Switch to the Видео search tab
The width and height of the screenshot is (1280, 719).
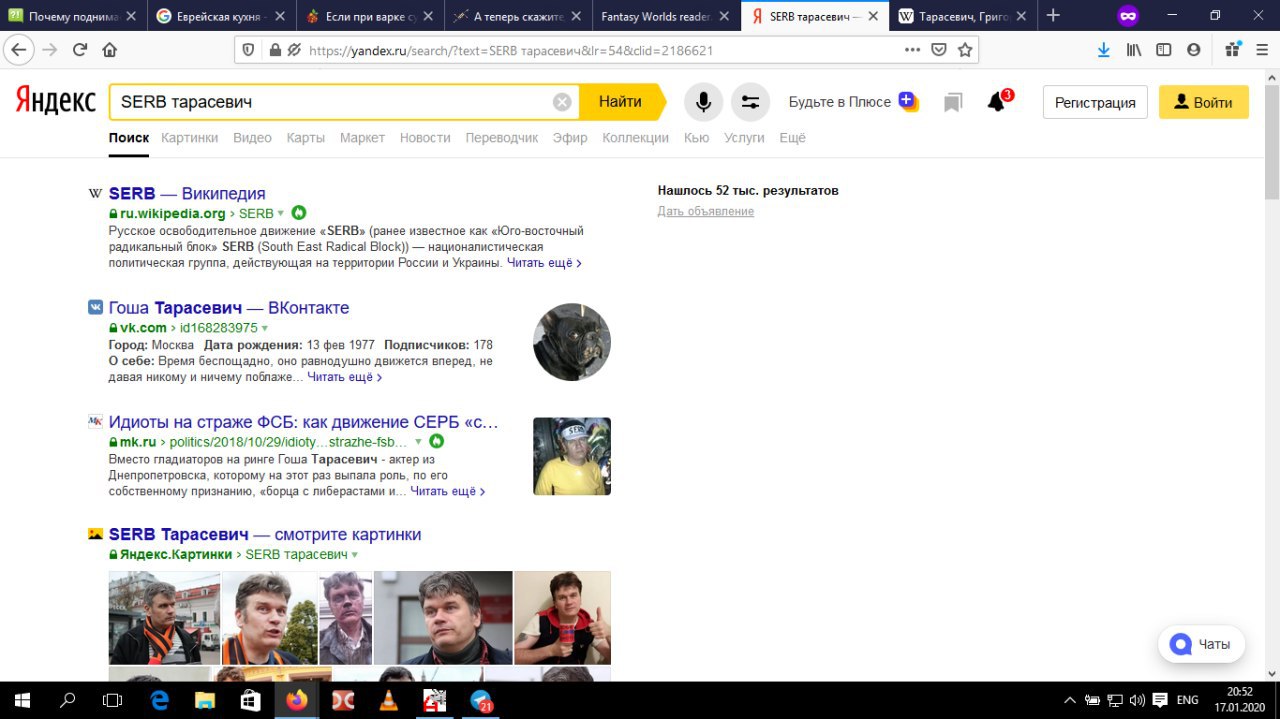252,138
